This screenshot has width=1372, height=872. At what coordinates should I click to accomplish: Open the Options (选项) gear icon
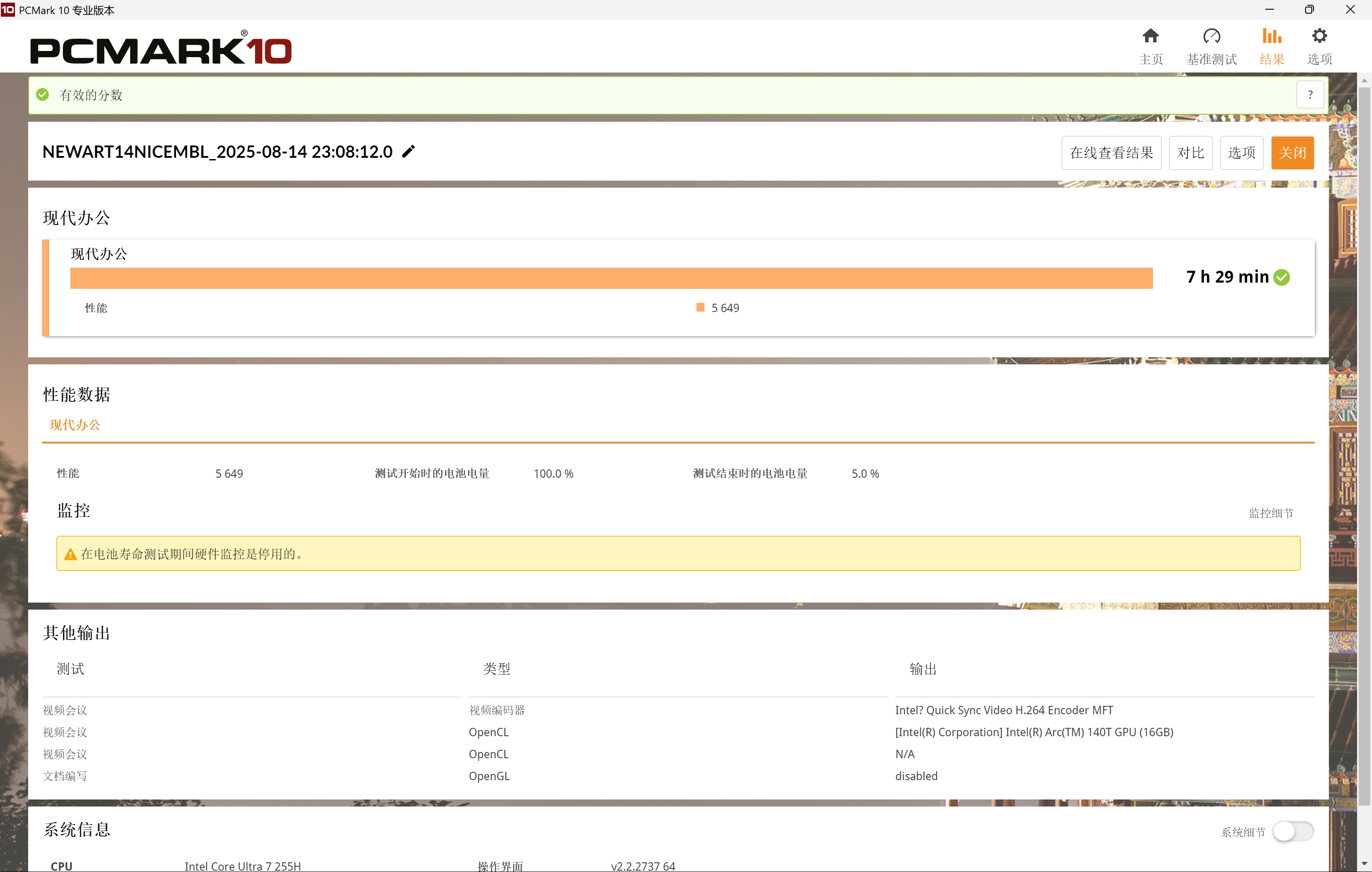click(x=1319, y=36)
